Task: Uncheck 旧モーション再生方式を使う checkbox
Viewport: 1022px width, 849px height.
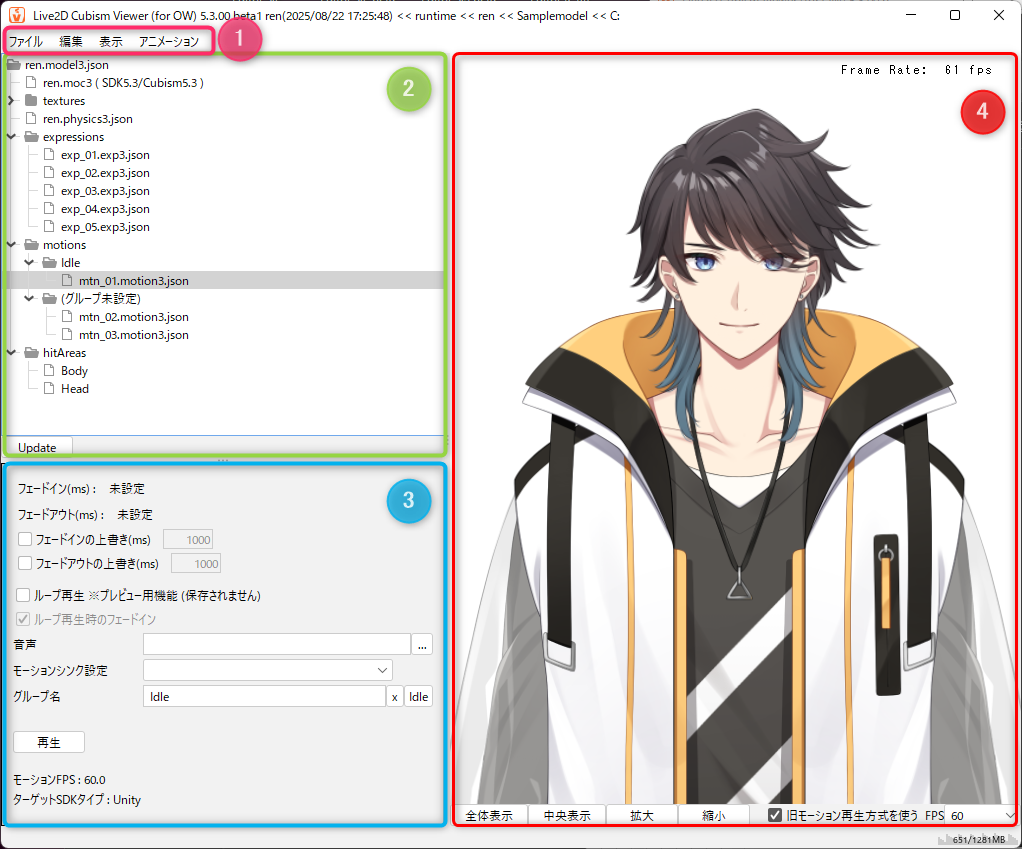Action: pyautogui.click(x=775, y=815)
